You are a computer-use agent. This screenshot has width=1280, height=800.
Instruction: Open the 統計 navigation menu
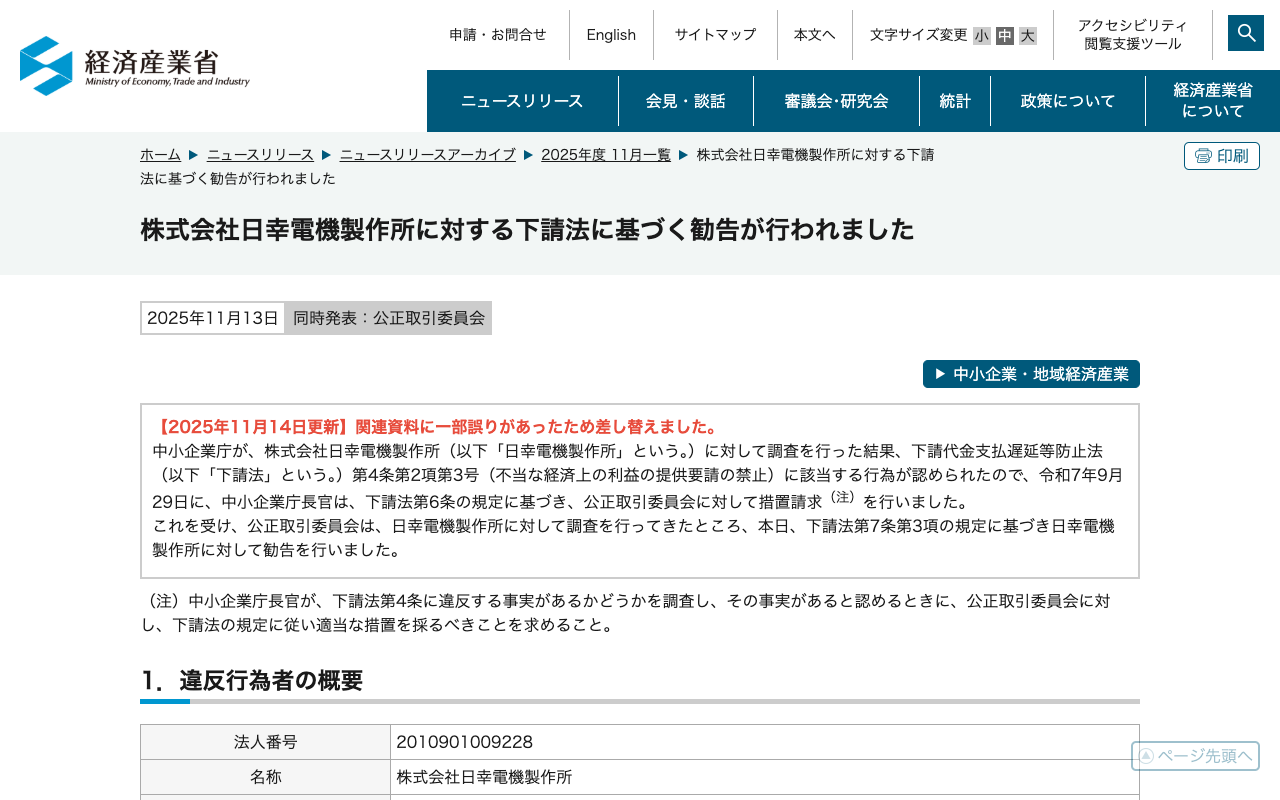click(x=955, y=101)
